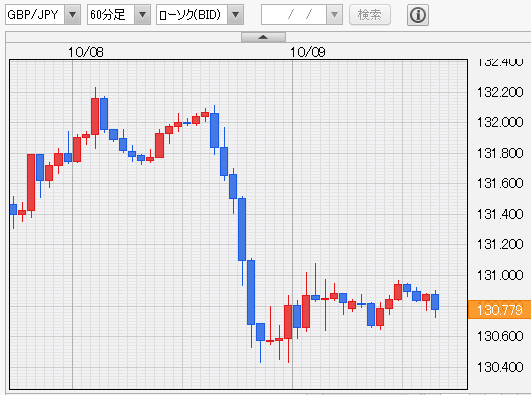531x395 pixels.
Task: Open the date picker dropdown arrow
Action: click(334, 15)
